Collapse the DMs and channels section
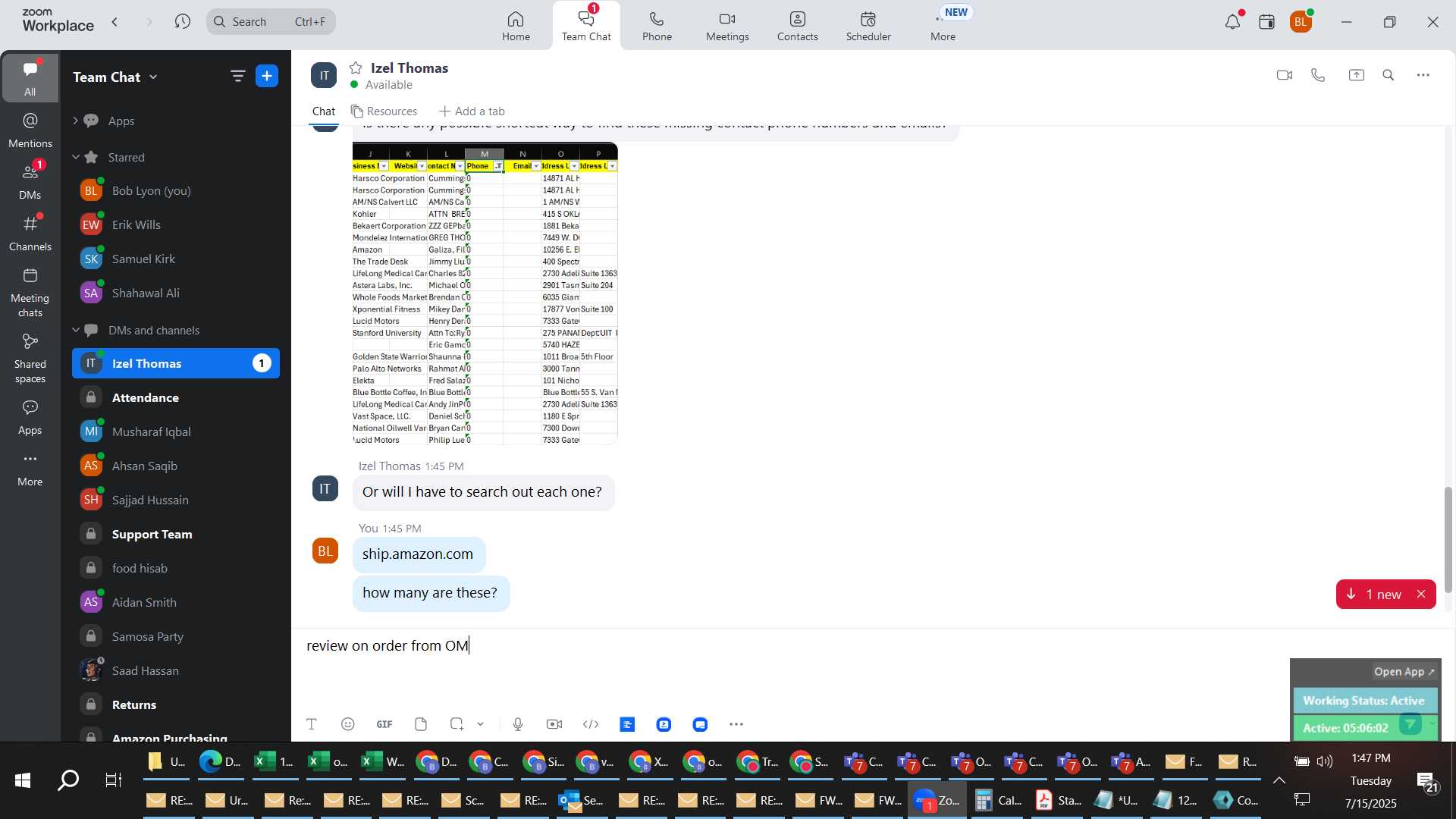 coord(76,330)
